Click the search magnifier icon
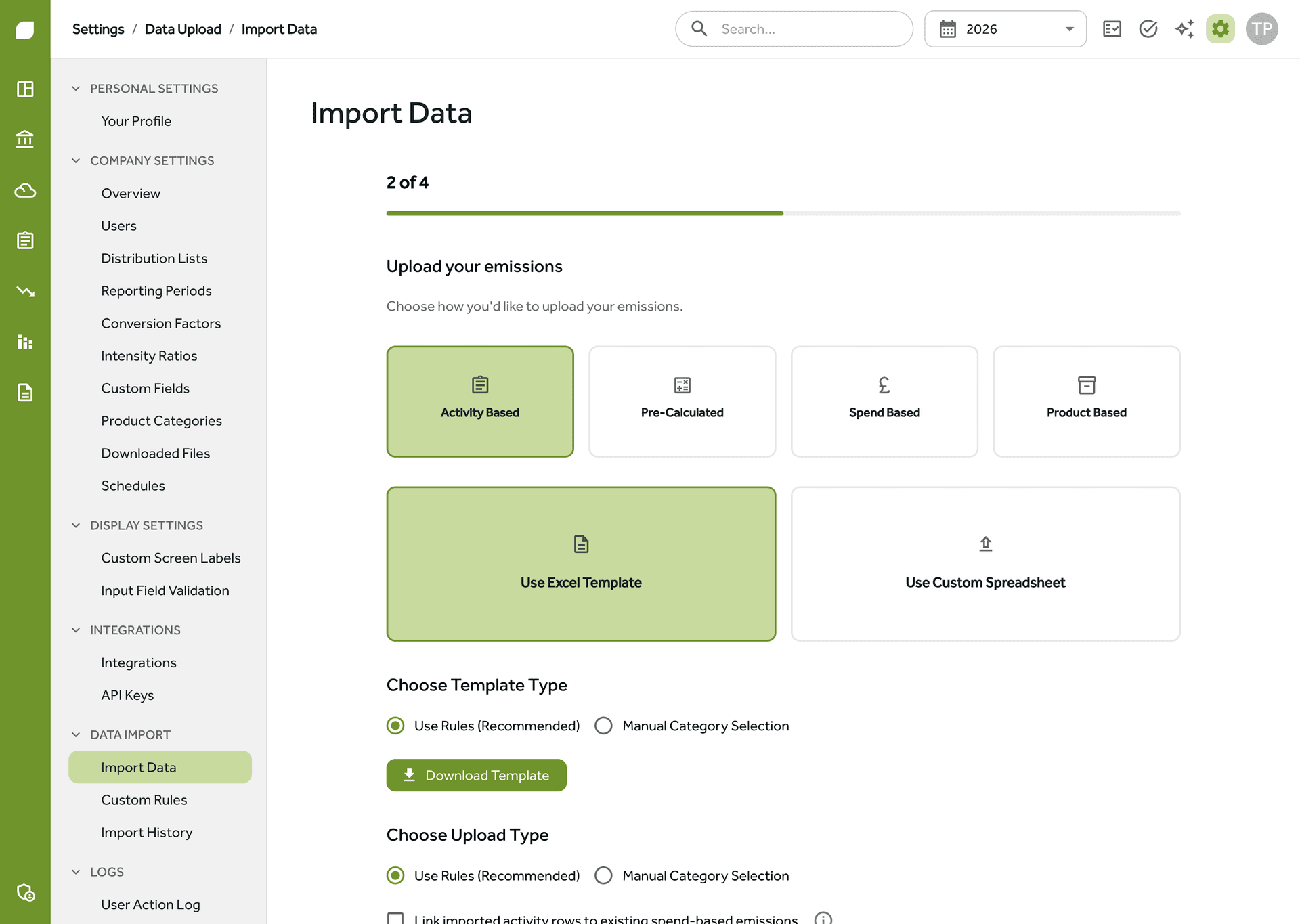Screen dimensions: 1300x924 pyautogui.click(x=699, y=28)
